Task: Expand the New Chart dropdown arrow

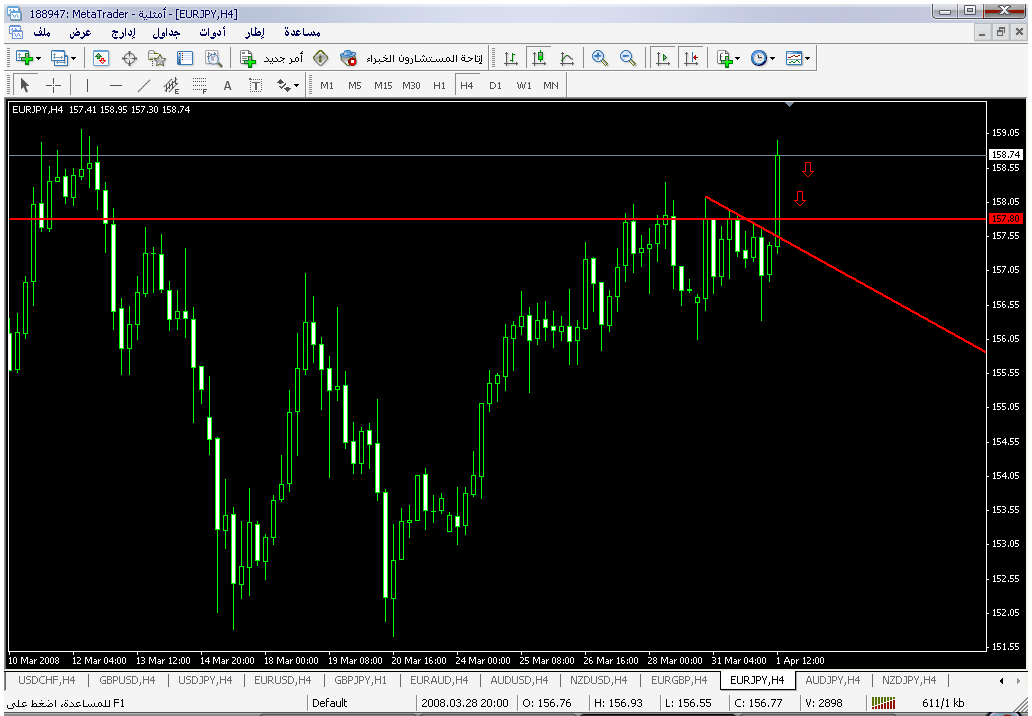Action: (38, 59)
